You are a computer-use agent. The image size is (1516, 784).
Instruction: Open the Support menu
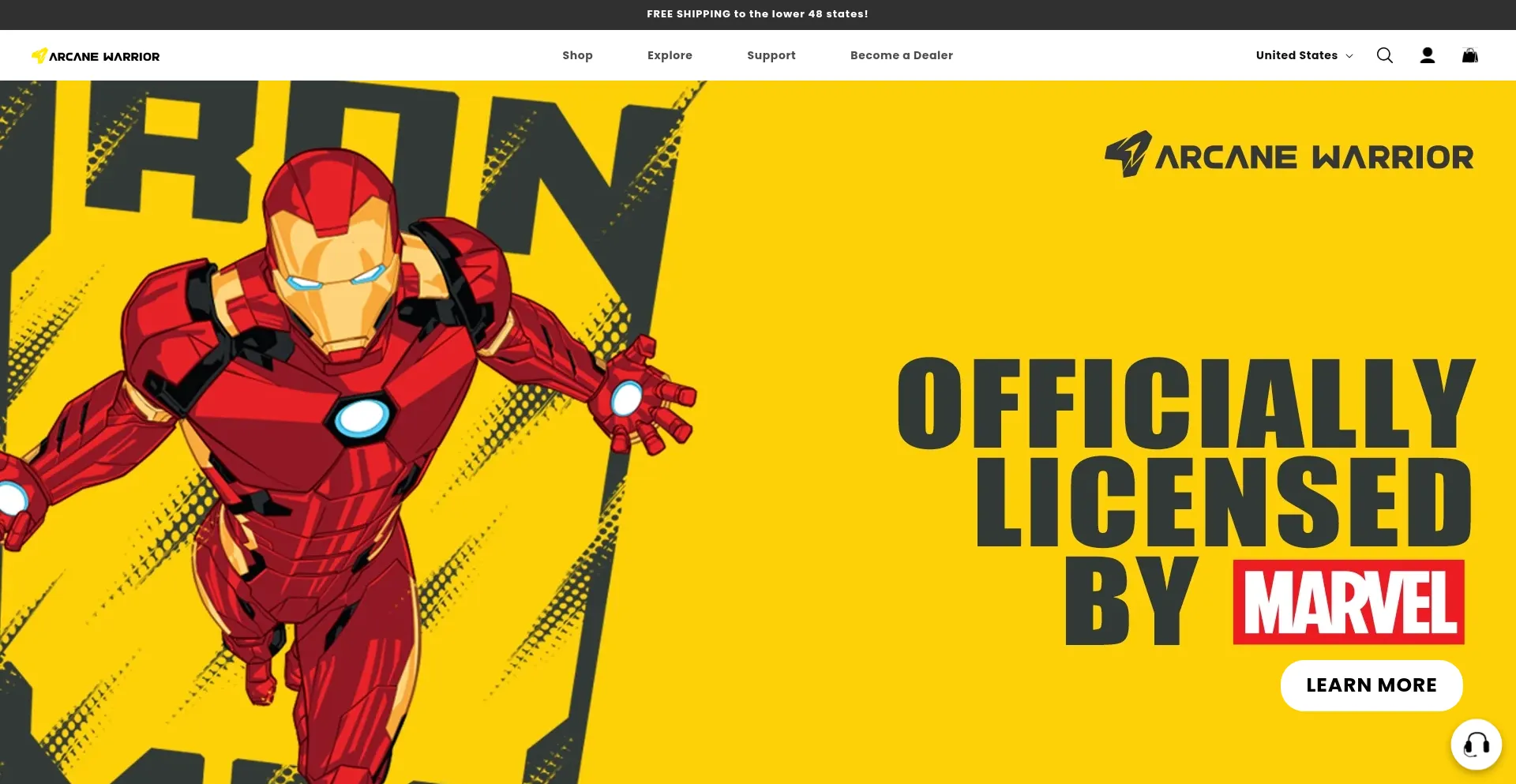(771, 55)
